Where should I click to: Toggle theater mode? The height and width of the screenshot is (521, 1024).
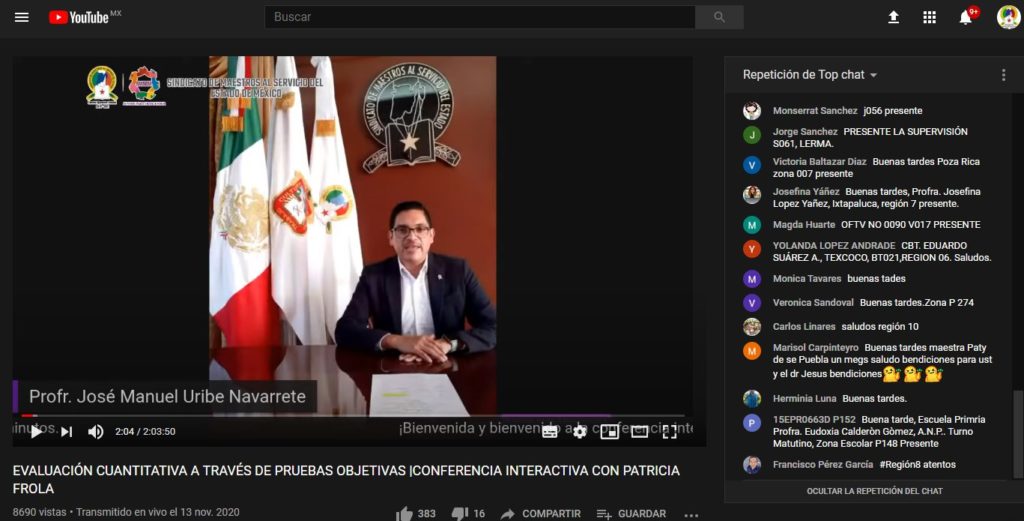[639, 432]
